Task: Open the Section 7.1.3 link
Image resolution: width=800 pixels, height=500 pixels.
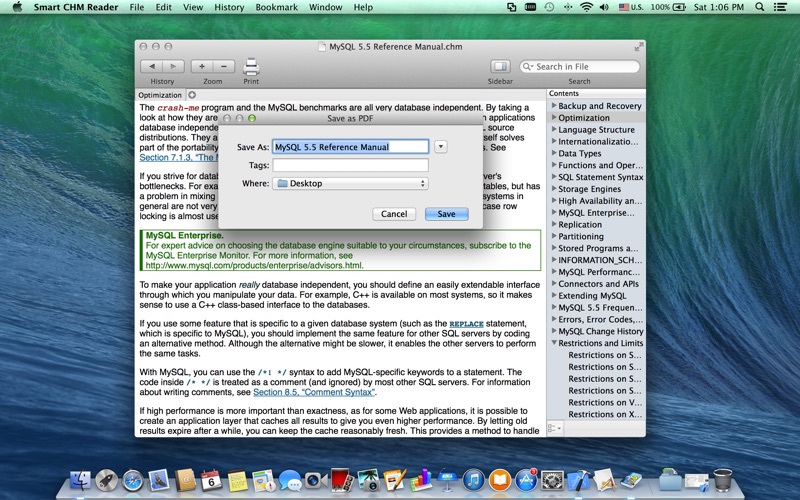Action: point(179,157)
